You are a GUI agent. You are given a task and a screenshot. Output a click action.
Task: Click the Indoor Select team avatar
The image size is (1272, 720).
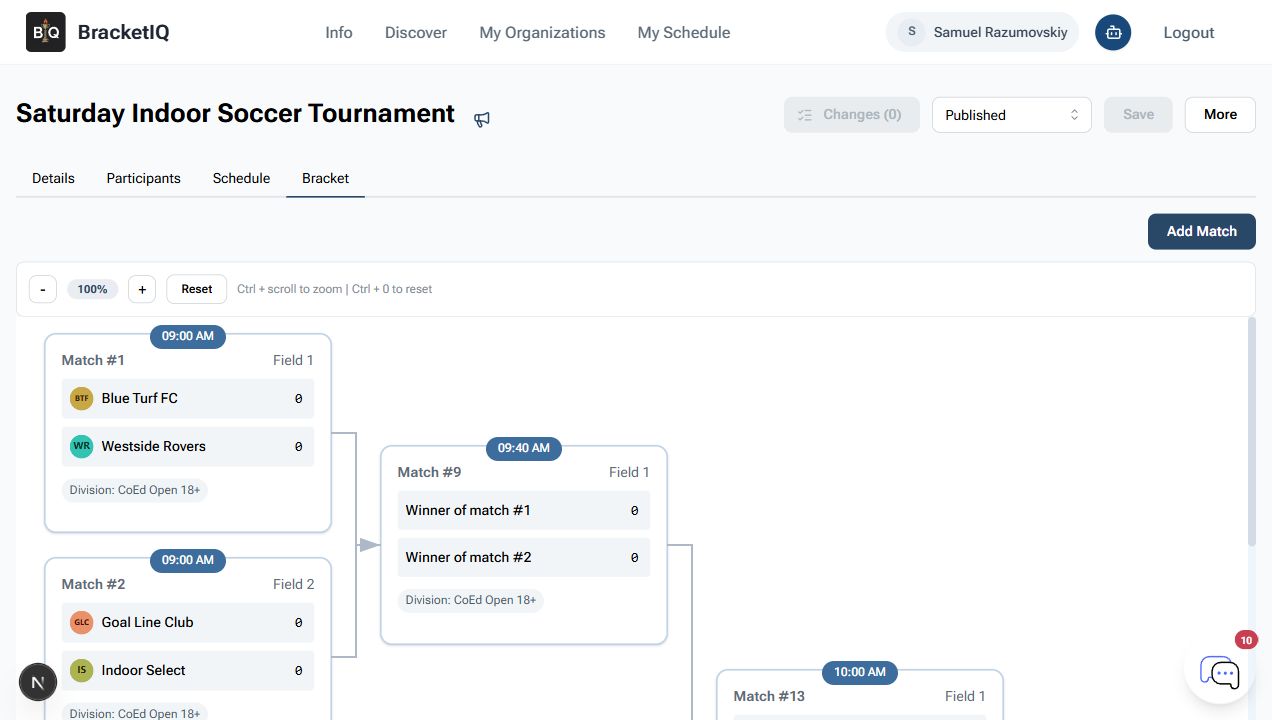click(81, 670)
